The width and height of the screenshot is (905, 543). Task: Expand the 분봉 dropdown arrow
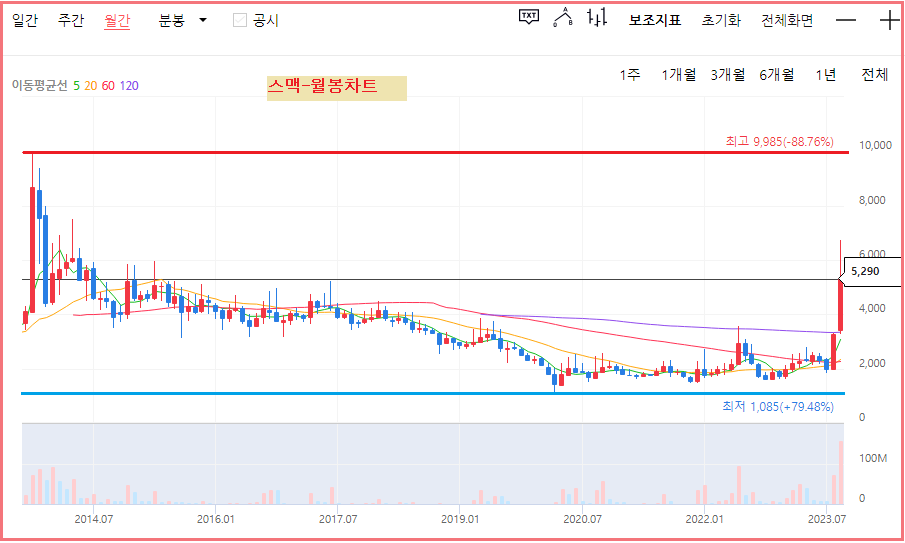(x=203, y=20)
